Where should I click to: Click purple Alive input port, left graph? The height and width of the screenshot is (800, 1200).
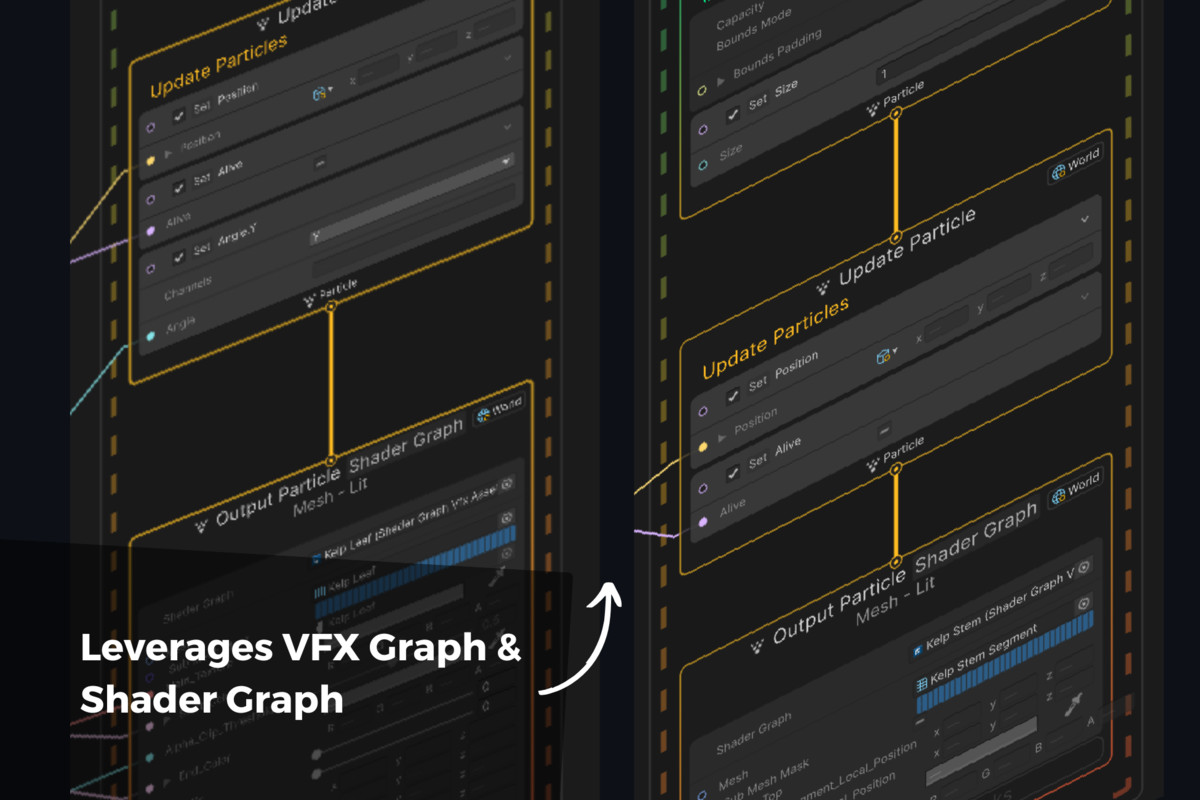(151, 232)
